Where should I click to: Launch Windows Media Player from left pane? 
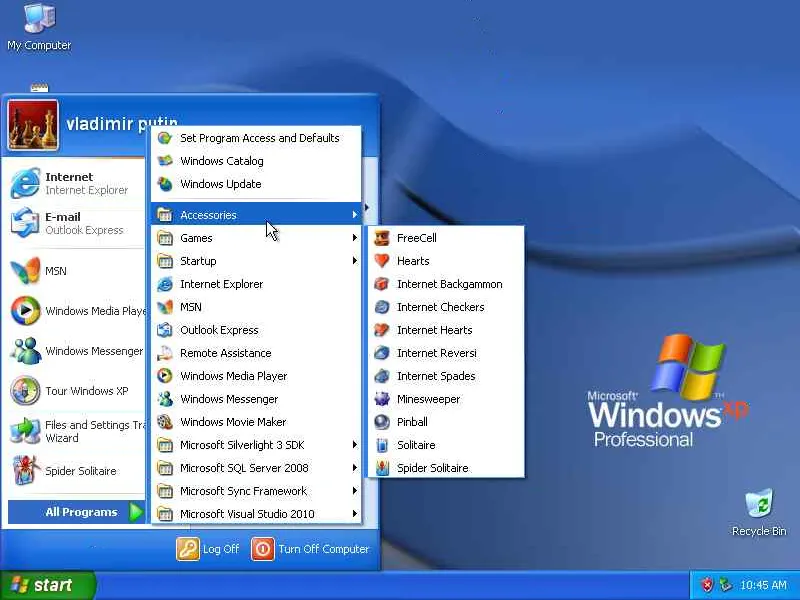pos(77,311)
